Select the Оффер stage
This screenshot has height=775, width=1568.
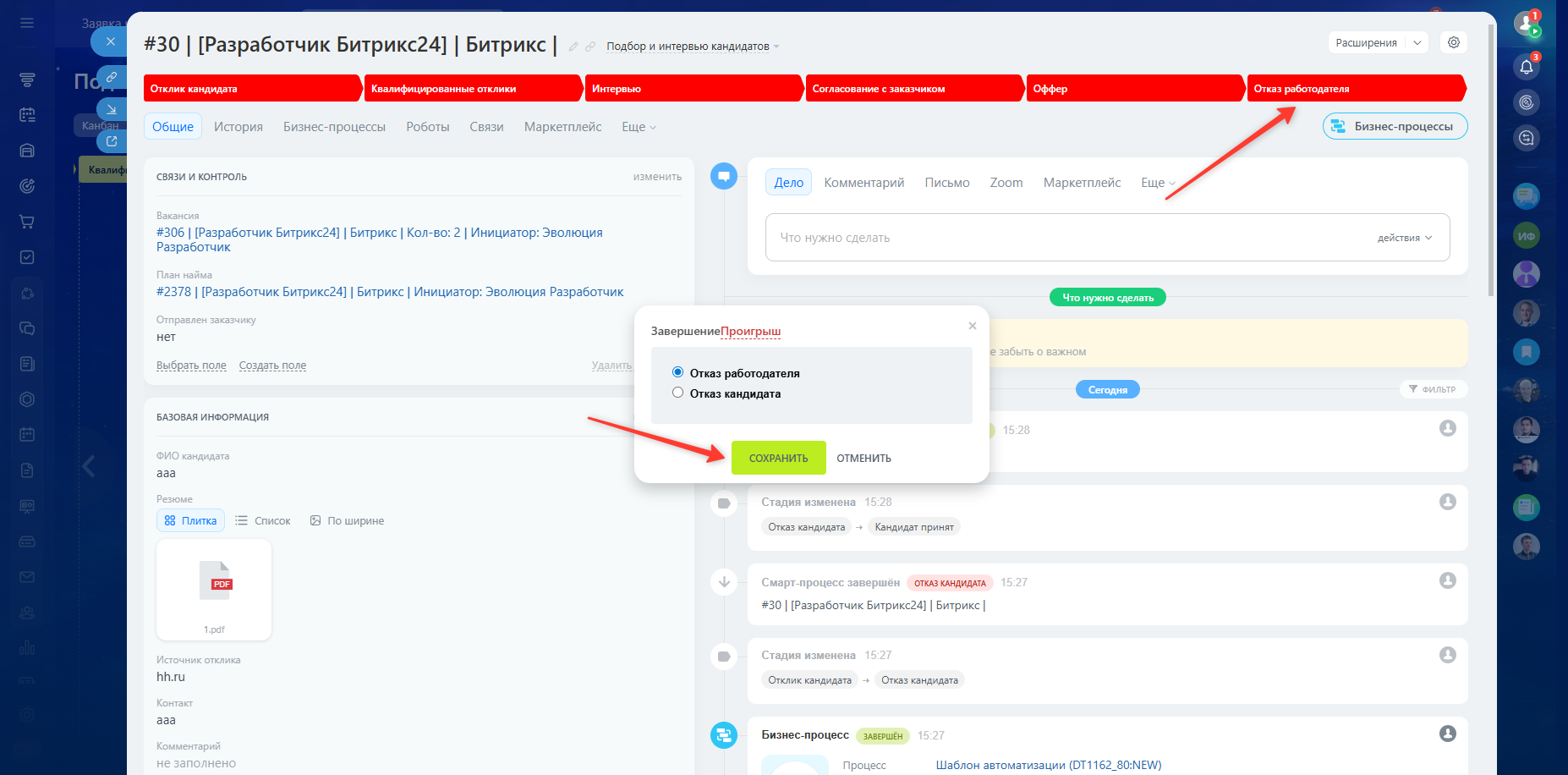[1135, 88]
